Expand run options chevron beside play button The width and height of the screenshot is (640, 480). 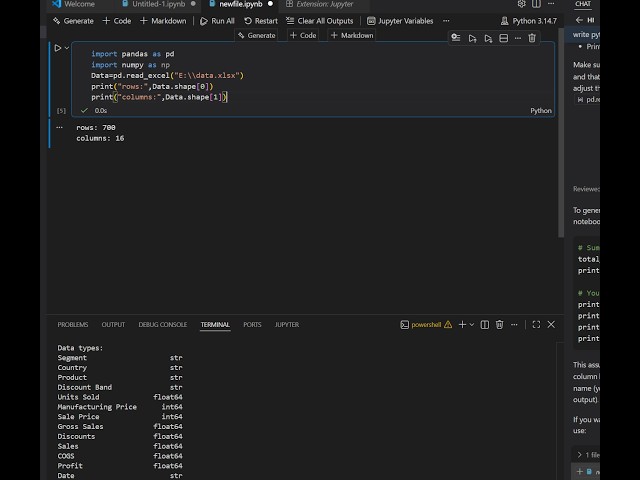67,48
